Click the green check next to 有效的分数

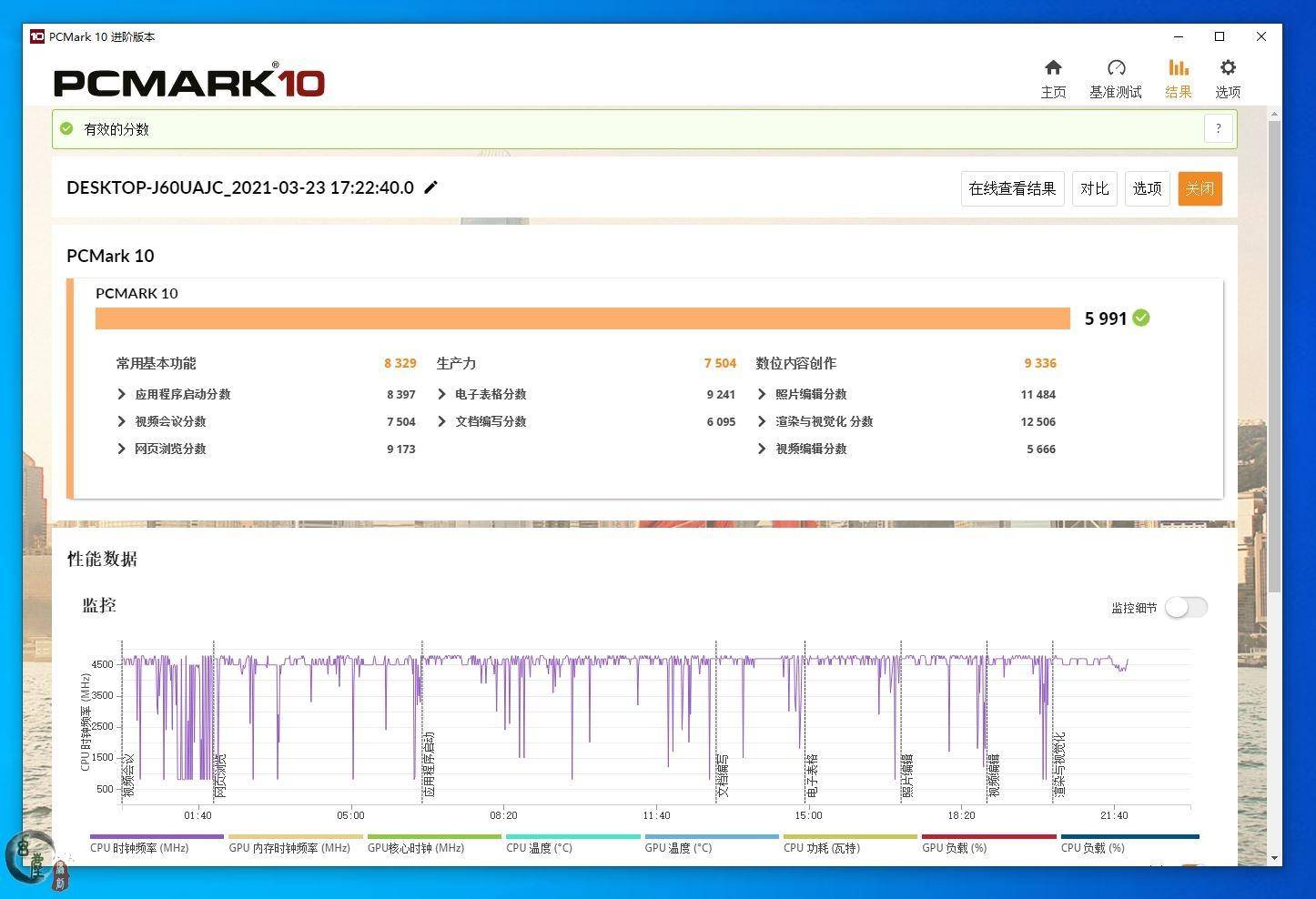click(x=66, y=128)
